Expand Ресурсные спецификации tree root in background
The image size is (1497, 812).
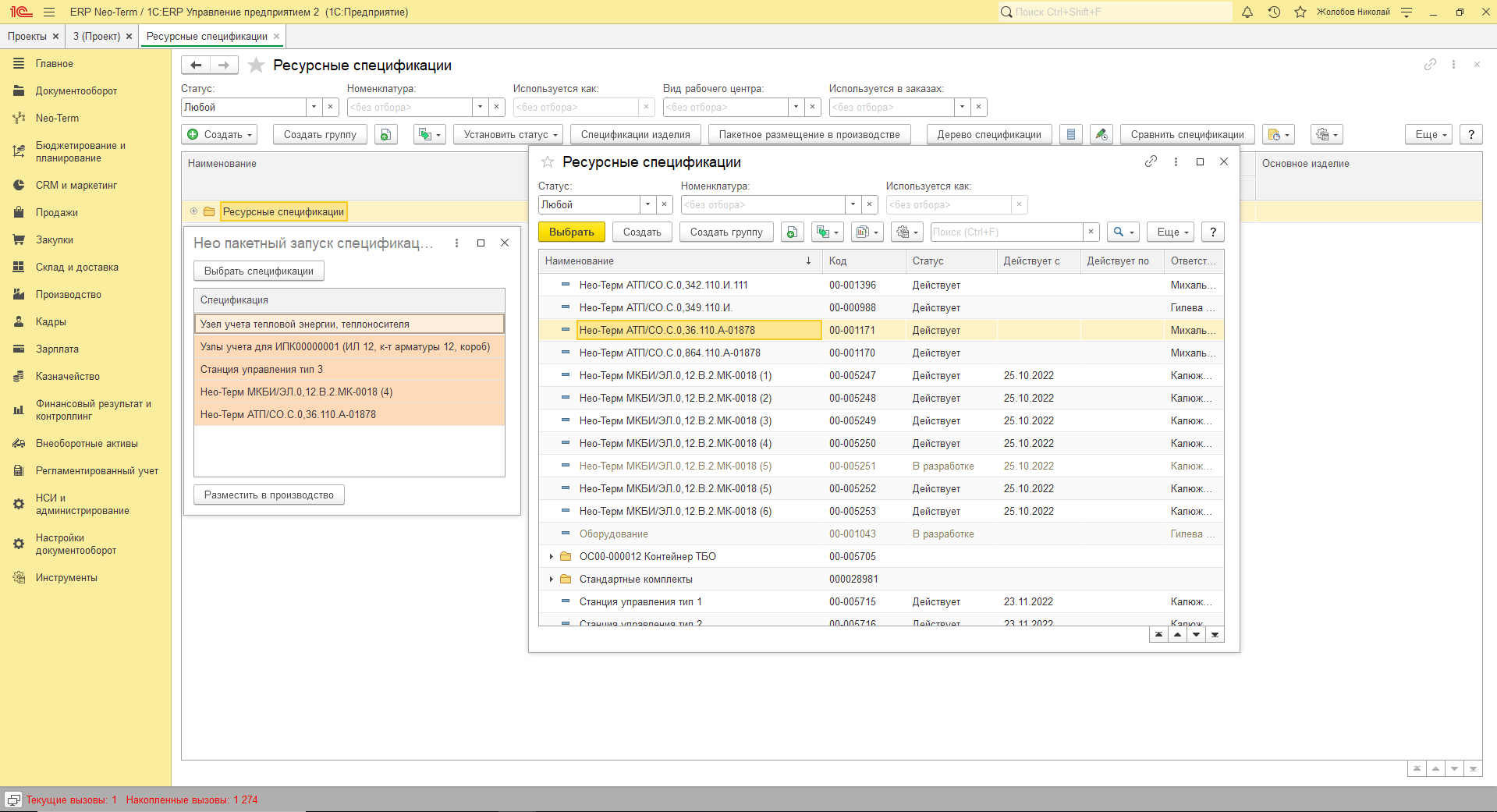click(193, 211)
